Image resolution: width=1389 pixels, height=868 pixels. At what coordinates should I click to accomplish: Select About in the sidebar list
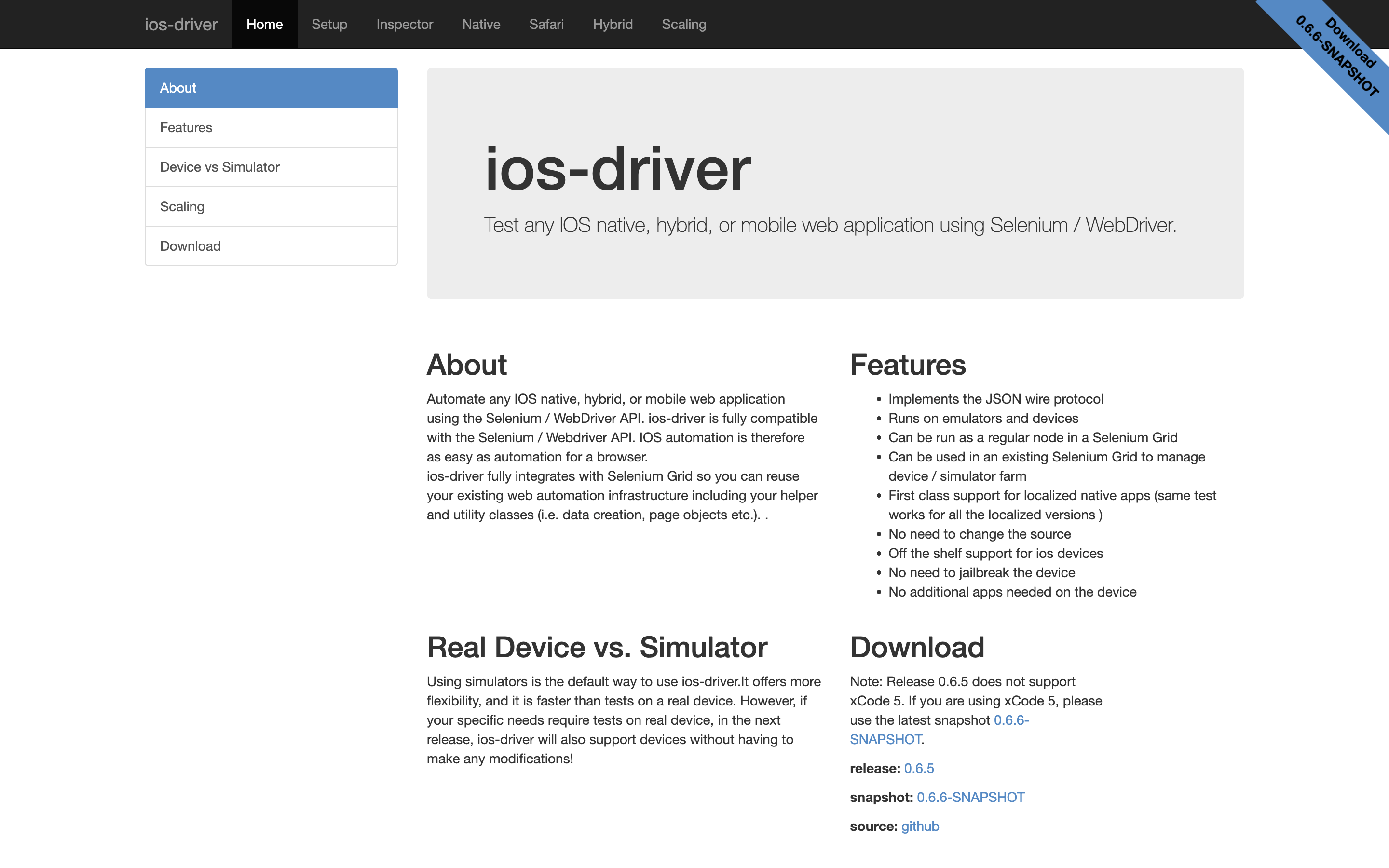tap(271, 88)
